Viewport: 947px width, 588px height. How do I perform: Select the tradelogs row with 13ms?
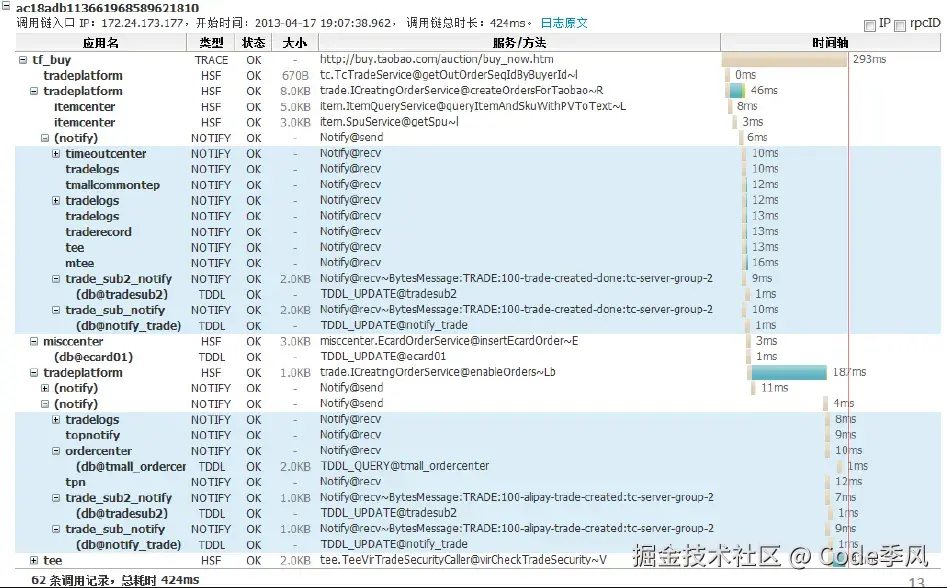478,216
